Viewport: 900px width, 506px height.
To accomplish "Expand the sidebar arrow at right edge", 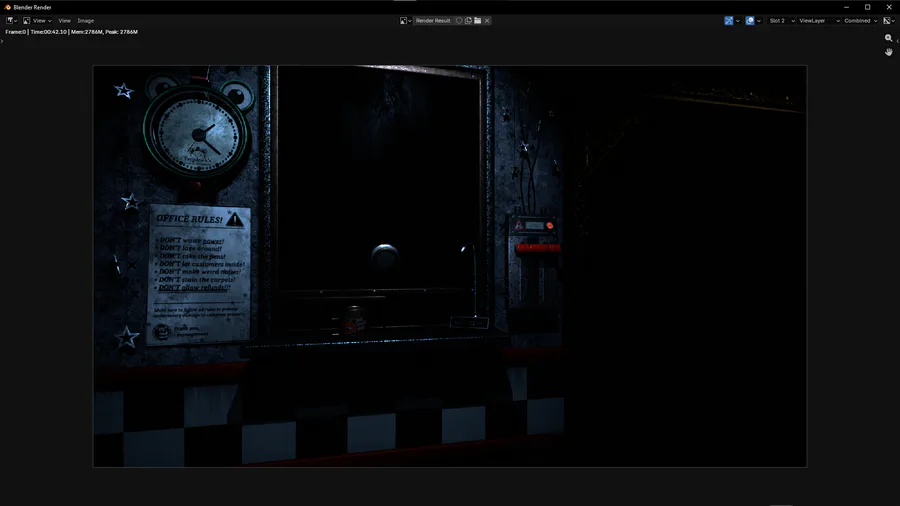I will pos(898,41).
